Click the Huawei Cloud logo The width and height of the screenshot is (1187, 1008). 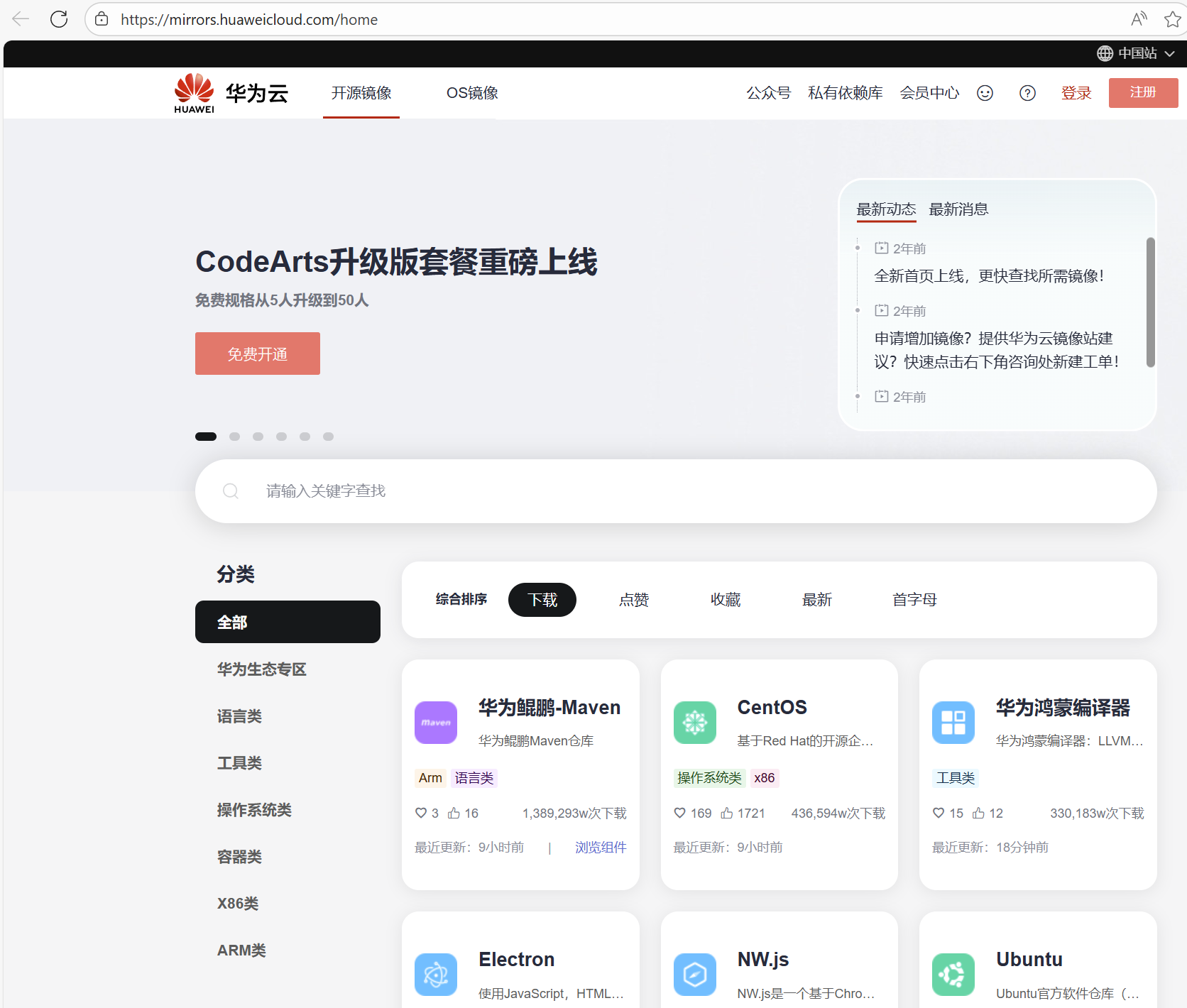(x=231, y=93)
